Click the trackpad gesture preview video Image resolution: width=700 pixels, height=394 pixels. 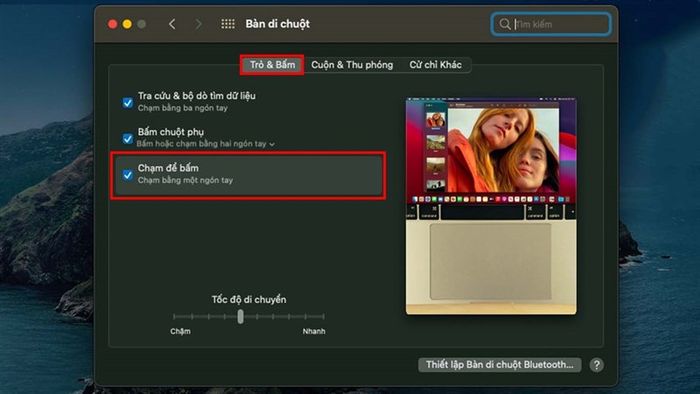click(491, 206)
